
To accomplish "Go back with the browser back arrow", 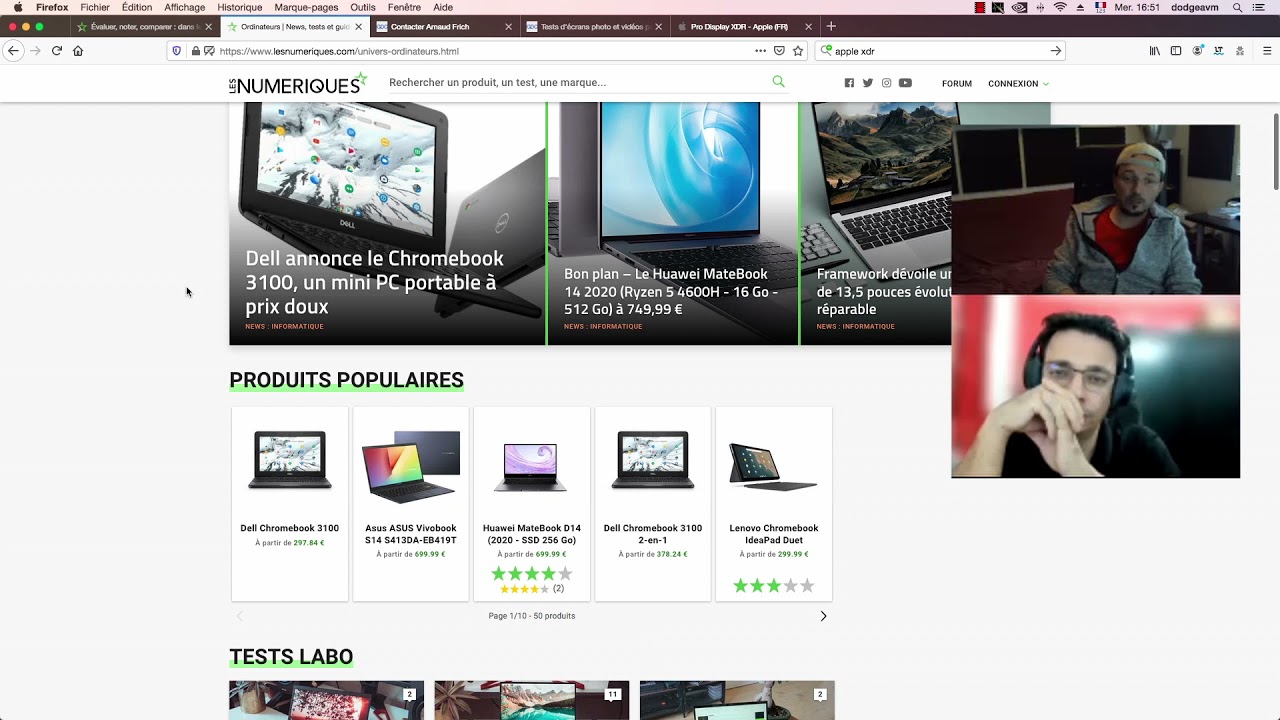I will 13,51.
